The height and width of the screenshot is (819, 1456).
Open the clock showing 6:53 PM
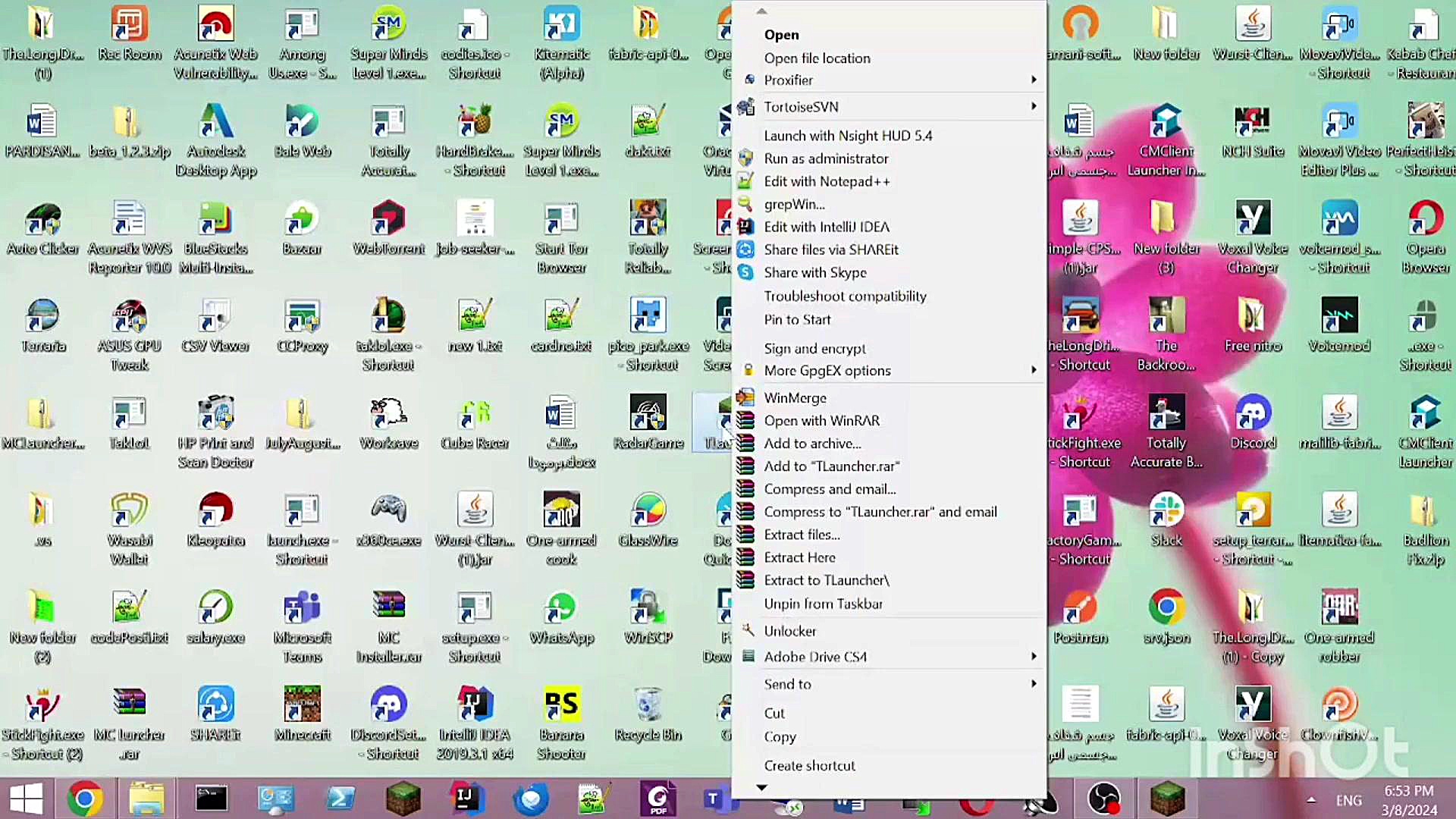click(1408, 800)
